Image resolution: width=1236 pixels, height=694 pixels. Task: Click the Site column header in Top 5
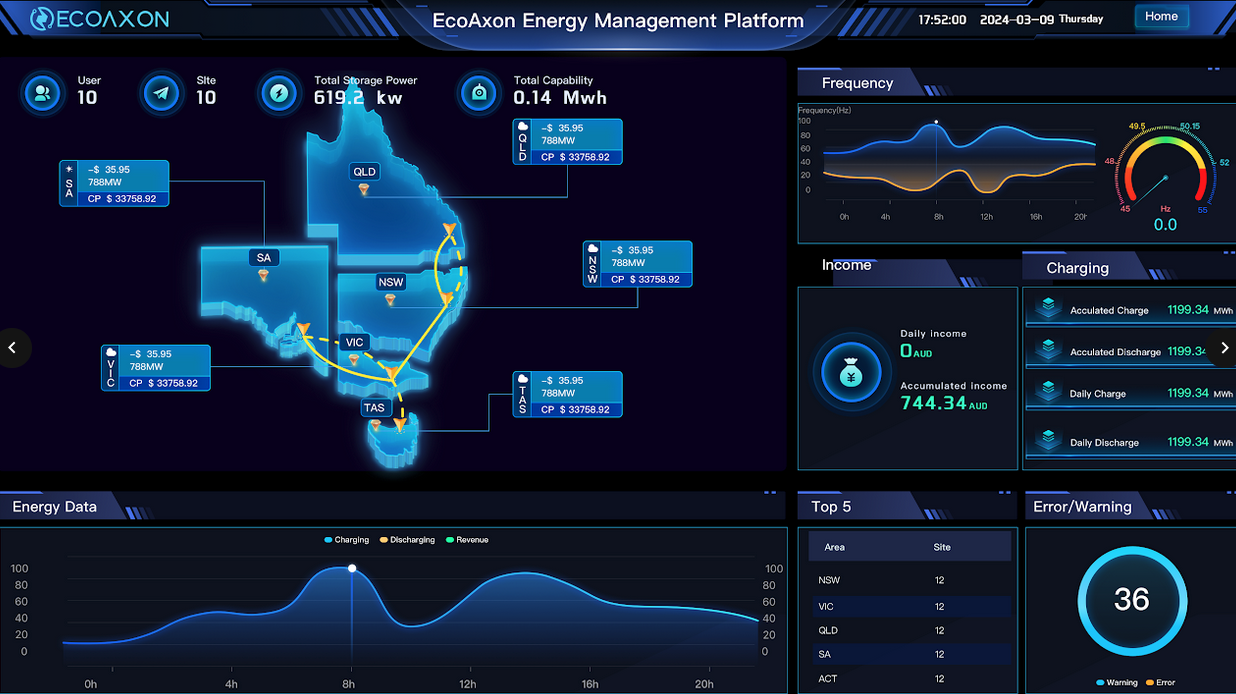(942, 547)
